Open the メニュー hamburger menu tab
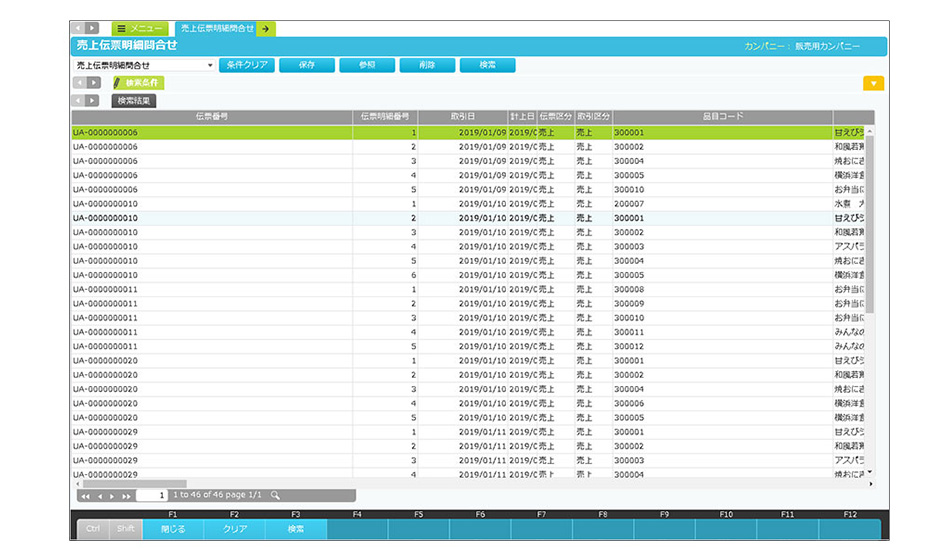Image resolution: width=950 pixels, height=559 pixels. point(139,29)
